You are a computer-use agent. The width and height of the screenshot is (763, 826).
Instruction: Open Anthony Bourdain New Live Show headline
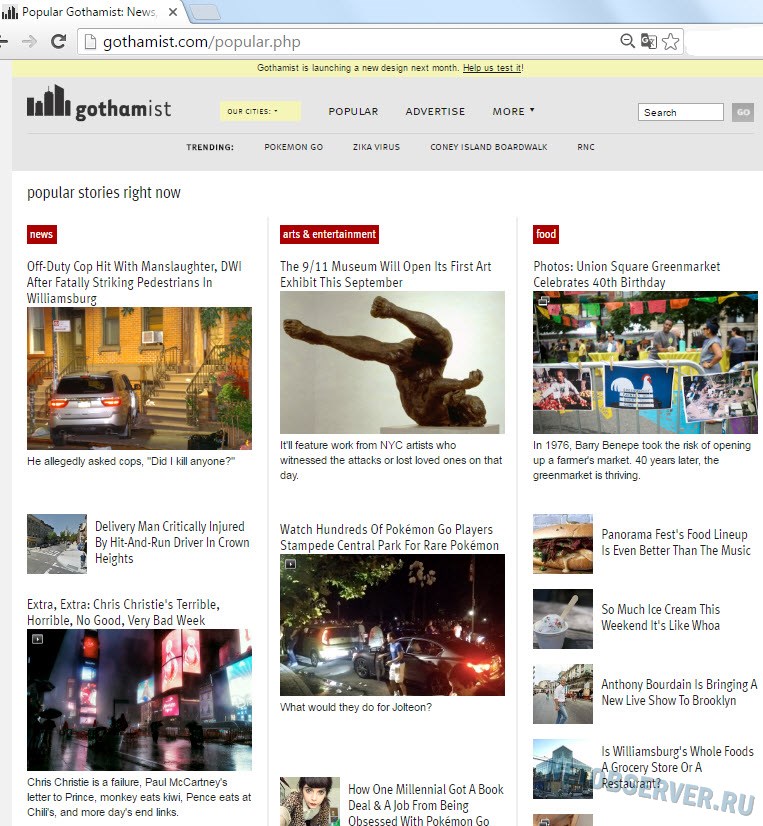click(x=679, y=692)
